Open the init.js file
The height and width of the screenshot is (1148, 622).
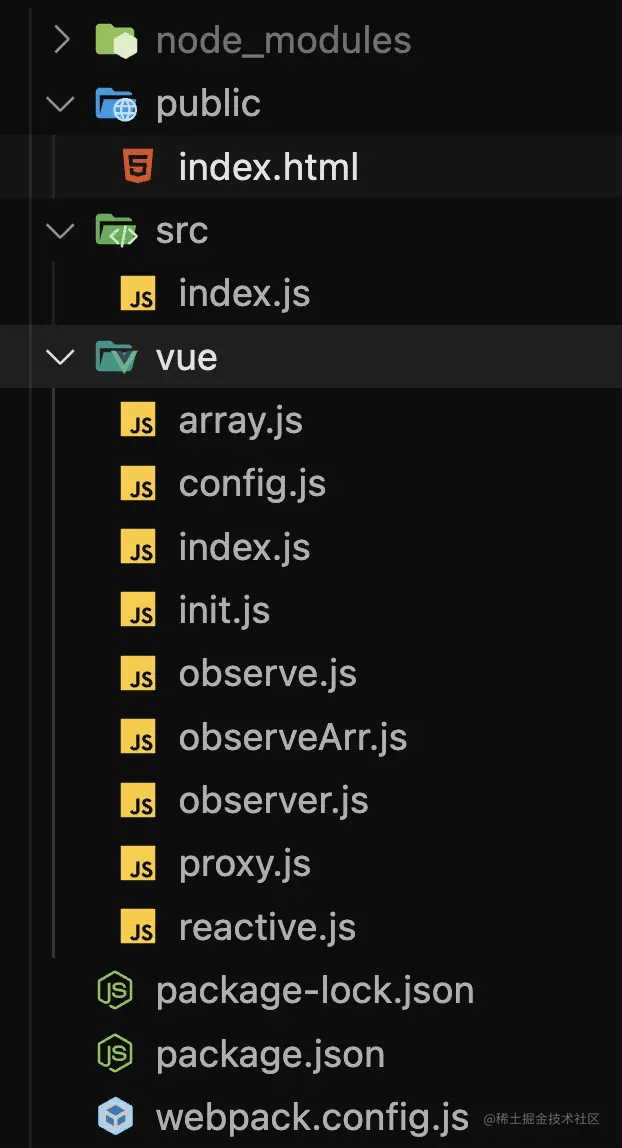click(x=224, y=610)
